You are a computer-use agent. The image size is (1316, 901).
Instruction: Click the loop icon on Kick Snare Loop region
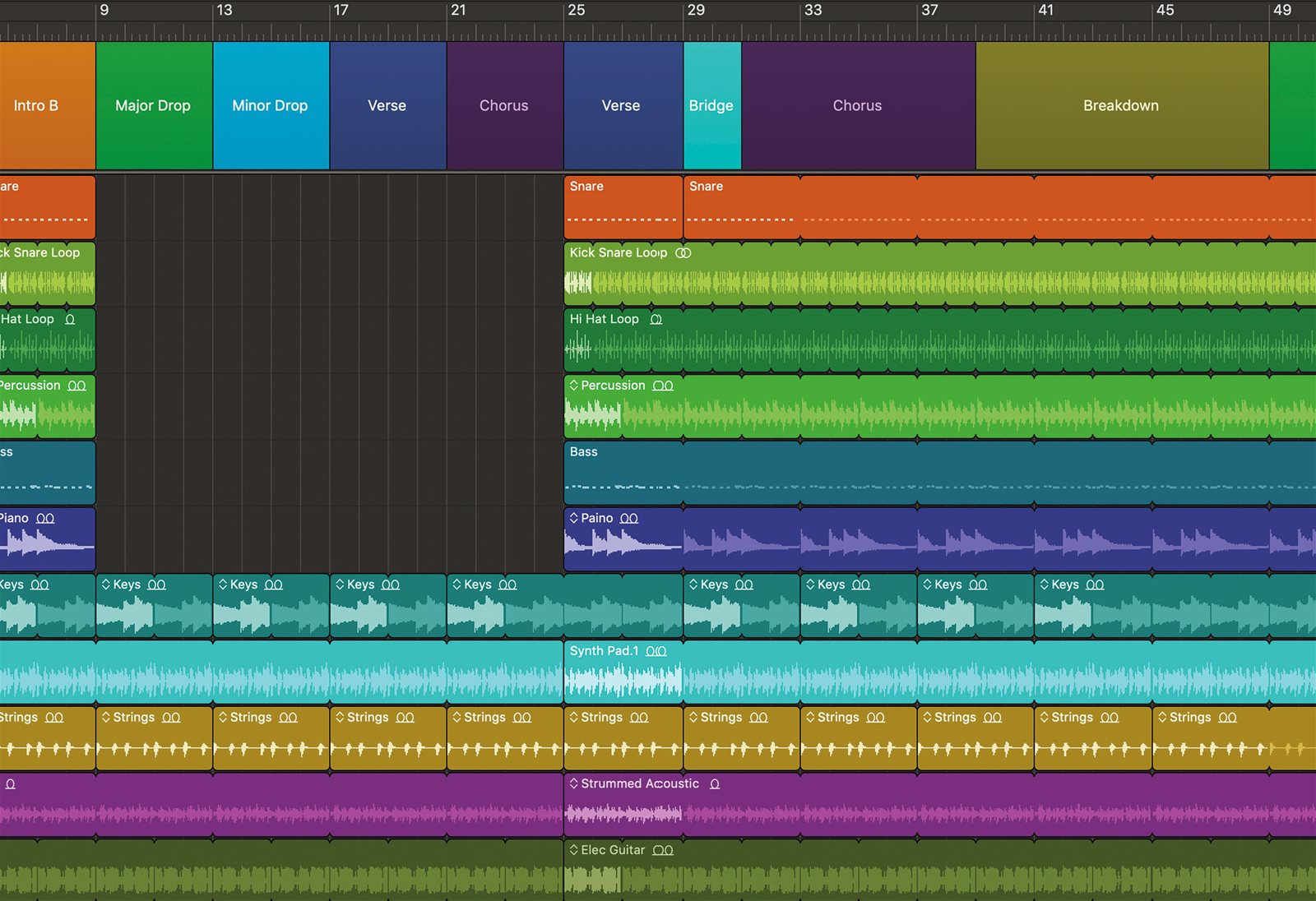pos(683,253)
